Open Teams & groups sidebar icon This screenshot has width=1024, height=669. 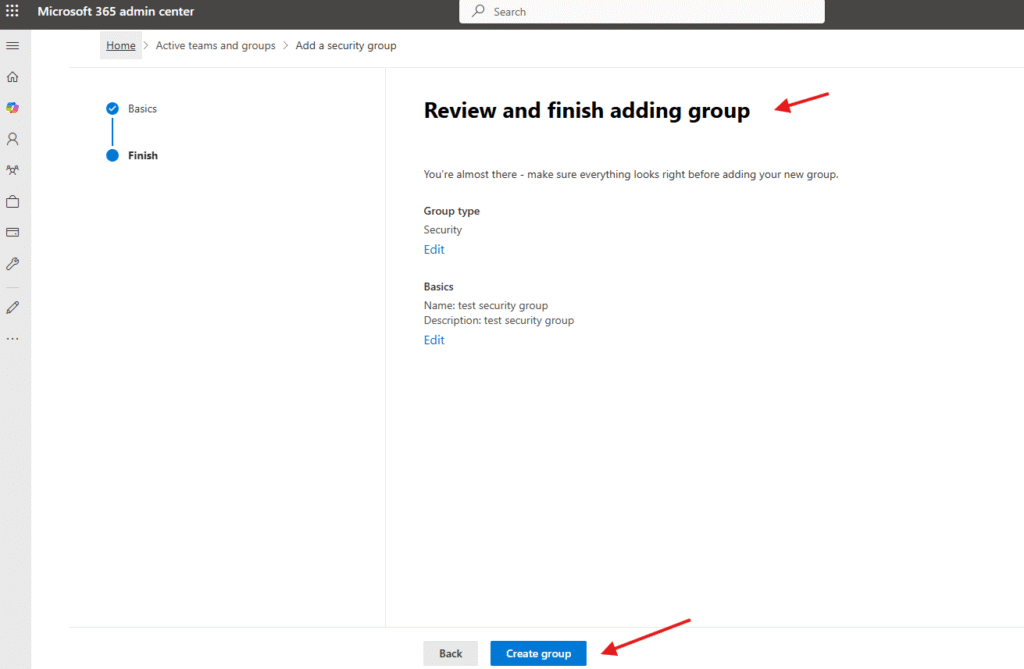[x=13, y=170]
